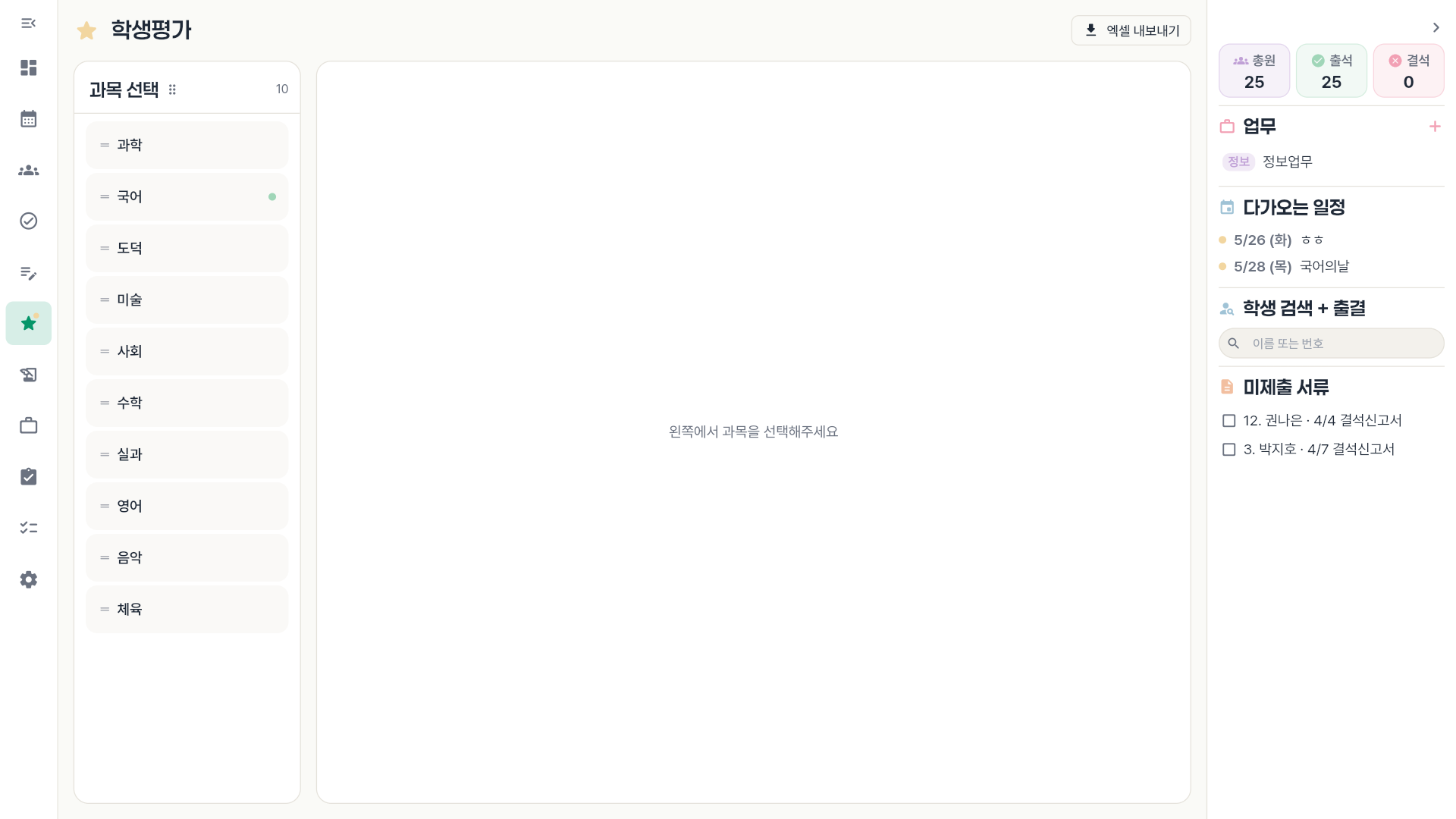Viewport: 1456px width, 819px height.
Task: Click the 왼쪽에서 과목을 선택해주세요 placeholder text
Action: click(753, 431)
